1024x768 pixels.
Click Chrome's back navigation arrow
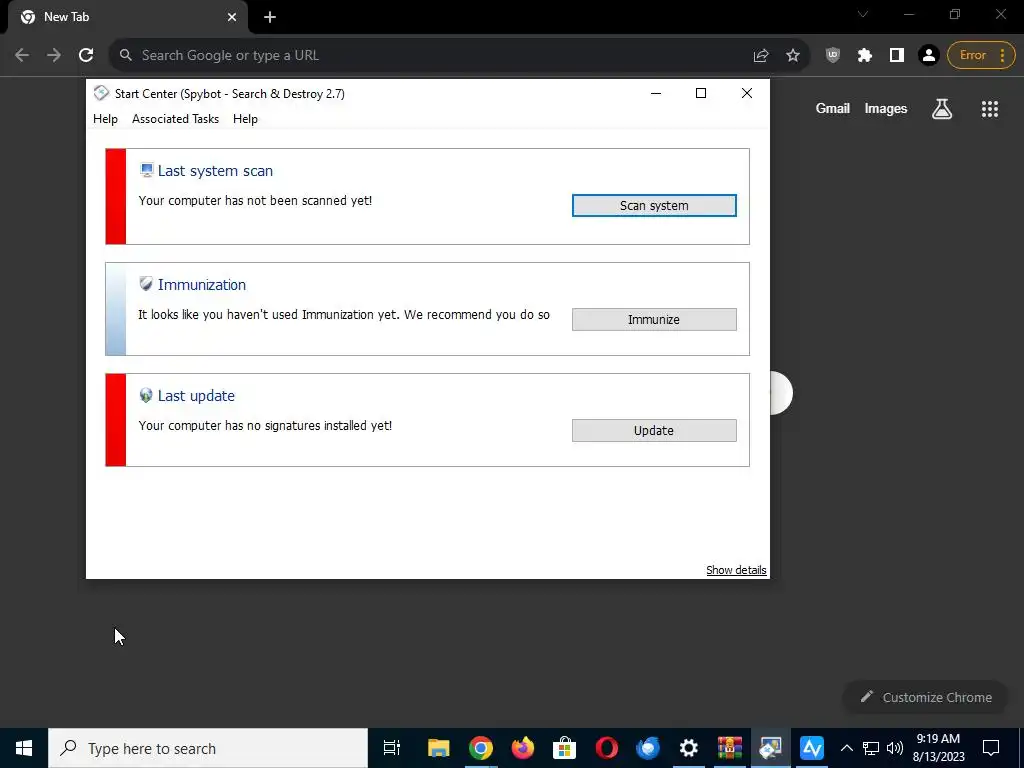click(22, 55)
